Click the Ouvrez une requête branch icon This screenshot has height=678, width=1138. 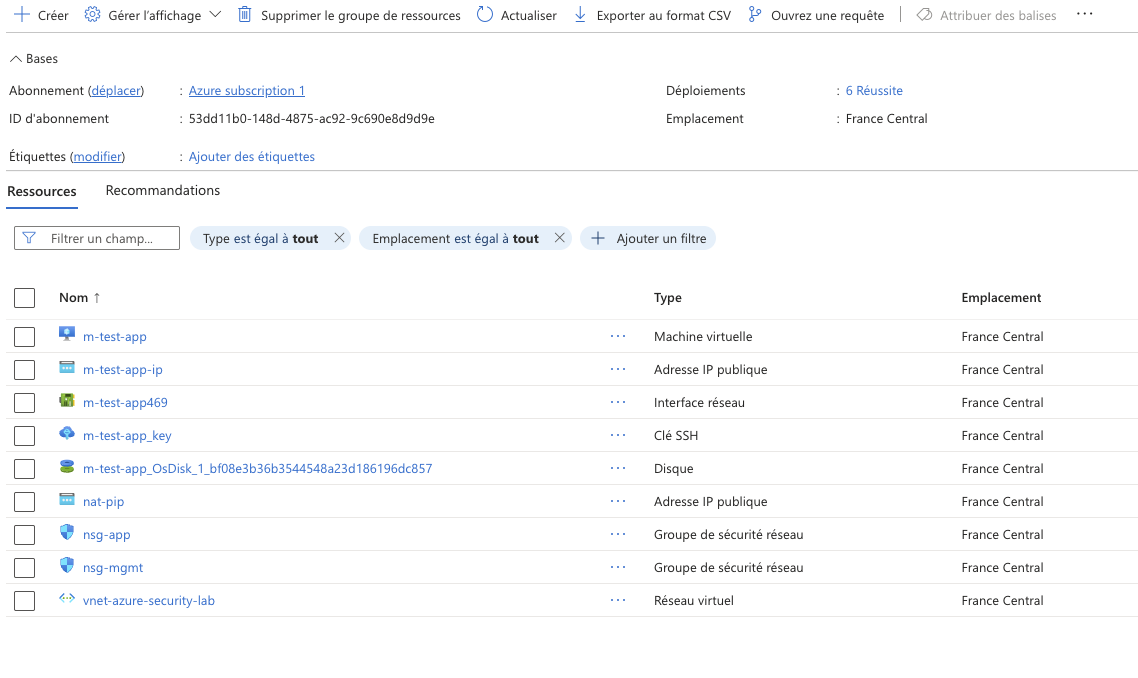[755, 15]
